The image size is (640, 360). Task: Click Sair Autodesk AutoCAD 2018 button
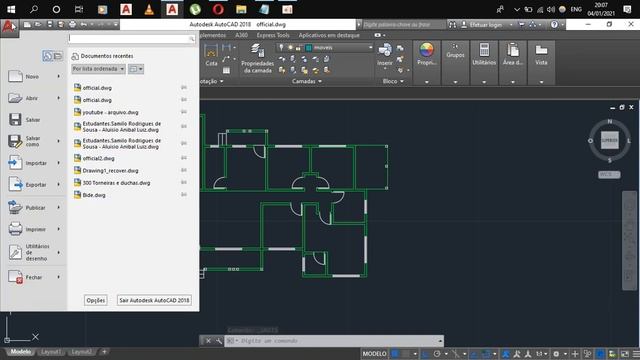[x=154, y=300]
